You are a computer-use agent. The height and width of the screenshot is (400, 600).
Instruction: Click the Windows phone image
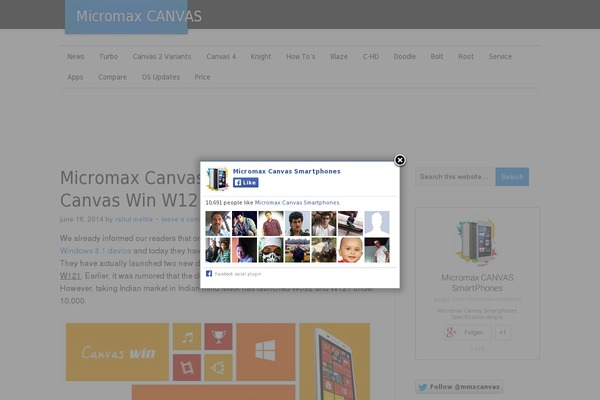coord(334,362)
